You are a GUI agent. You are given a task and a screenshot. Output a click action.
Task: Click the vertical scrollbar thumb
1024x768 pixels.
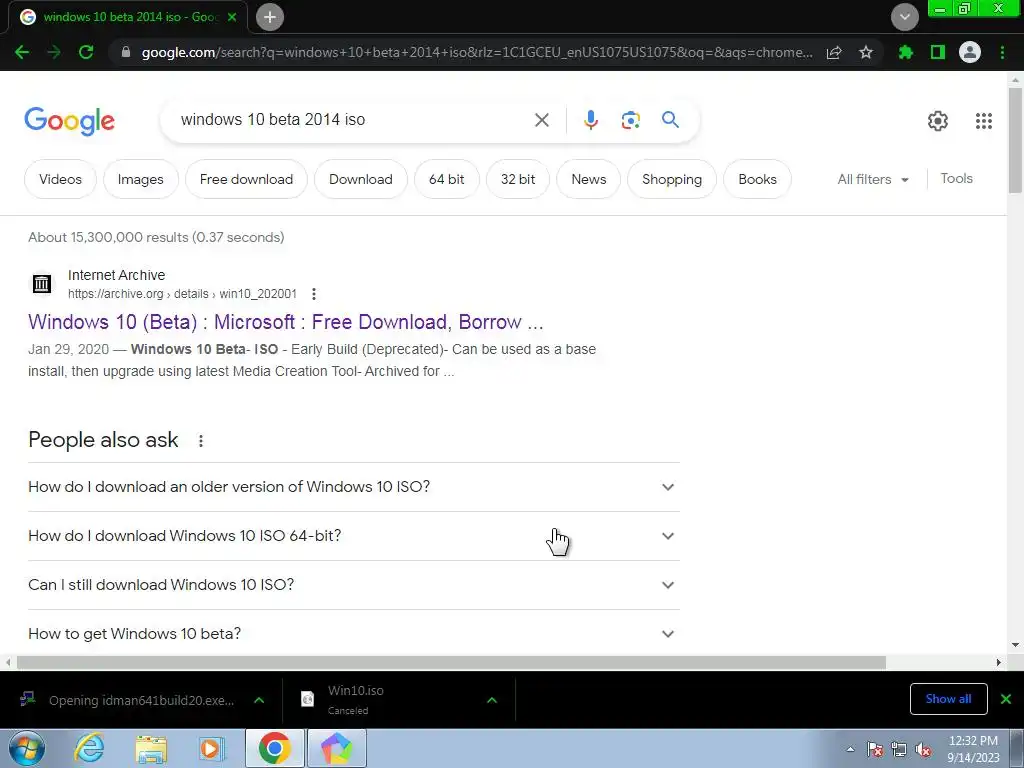1015,140
